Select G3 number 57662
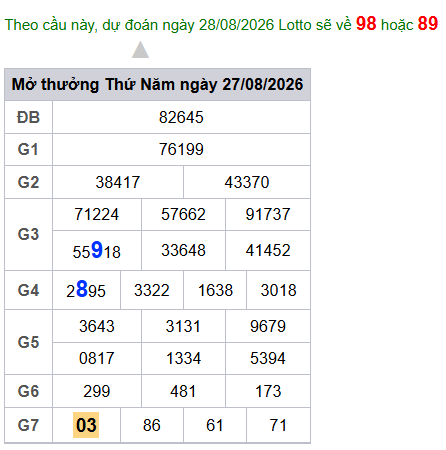The width and height of the screenshot is (446, 450). point(183,214)
